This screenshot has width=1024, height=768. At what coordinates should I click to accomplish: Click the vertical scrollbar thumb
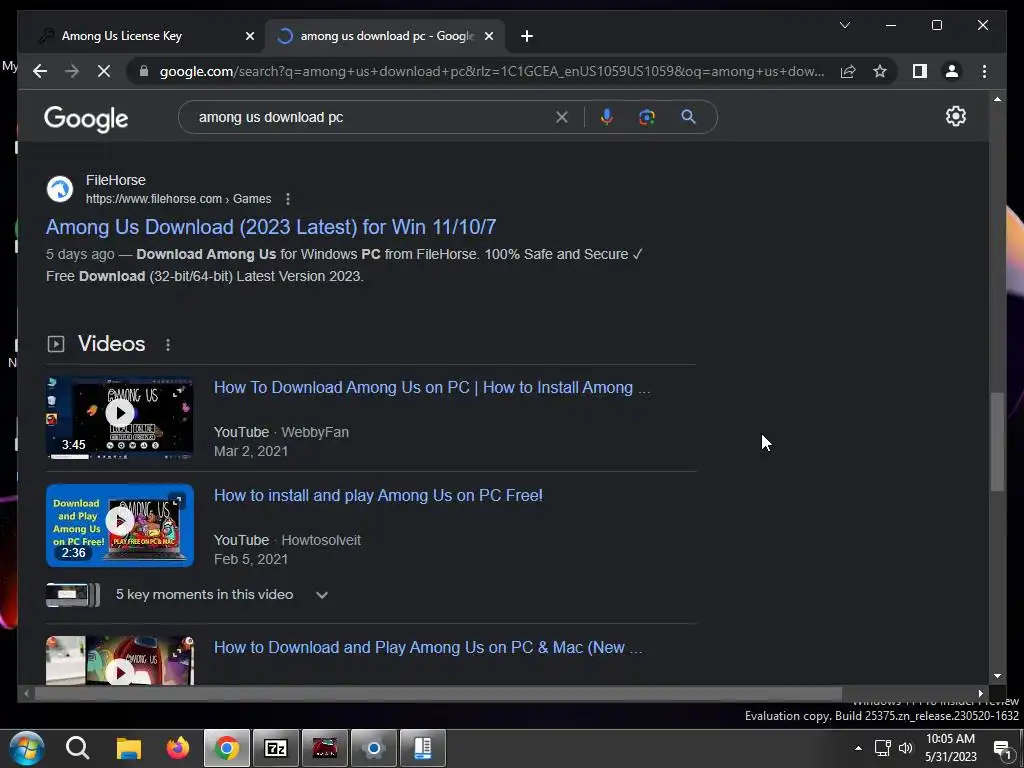997,441
